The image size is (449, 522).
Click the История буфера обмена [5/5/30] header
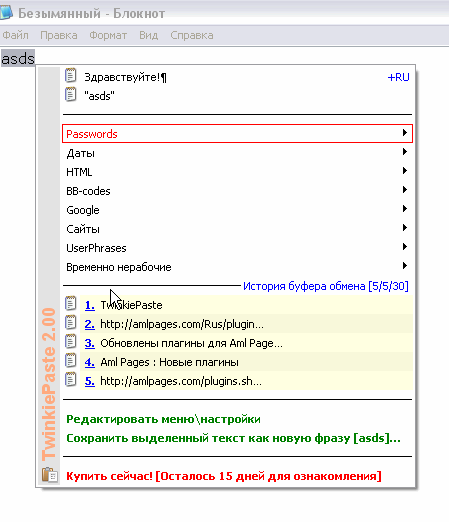pyautogui.click(x=326, y=286)
